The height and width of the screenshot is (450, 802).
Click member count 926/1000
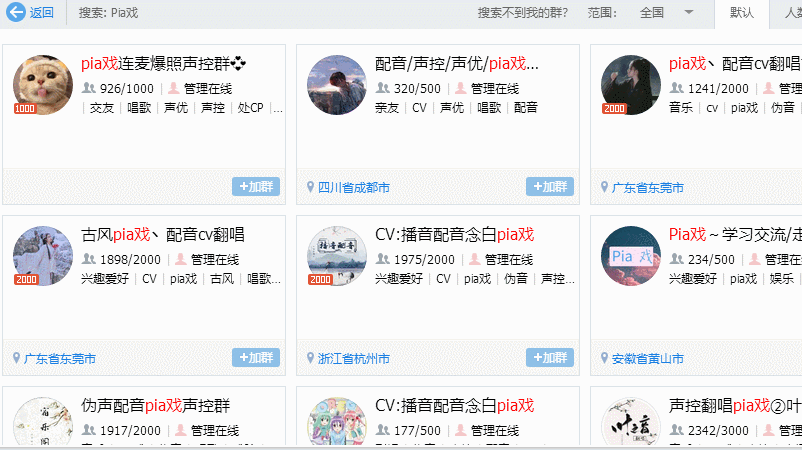tap(127, 89)
